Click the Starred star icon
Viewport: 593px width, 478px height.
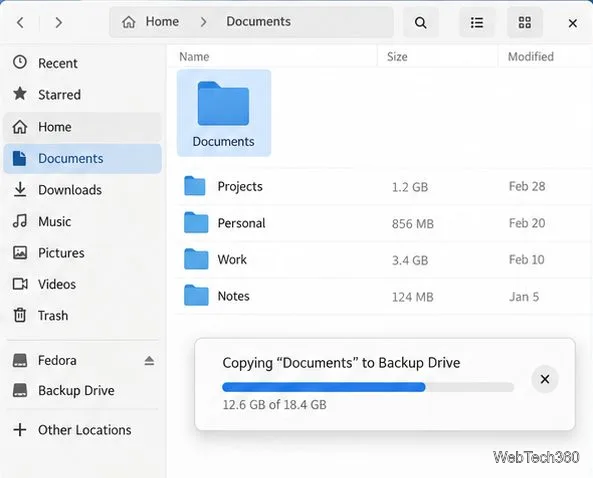pos(20,93)
